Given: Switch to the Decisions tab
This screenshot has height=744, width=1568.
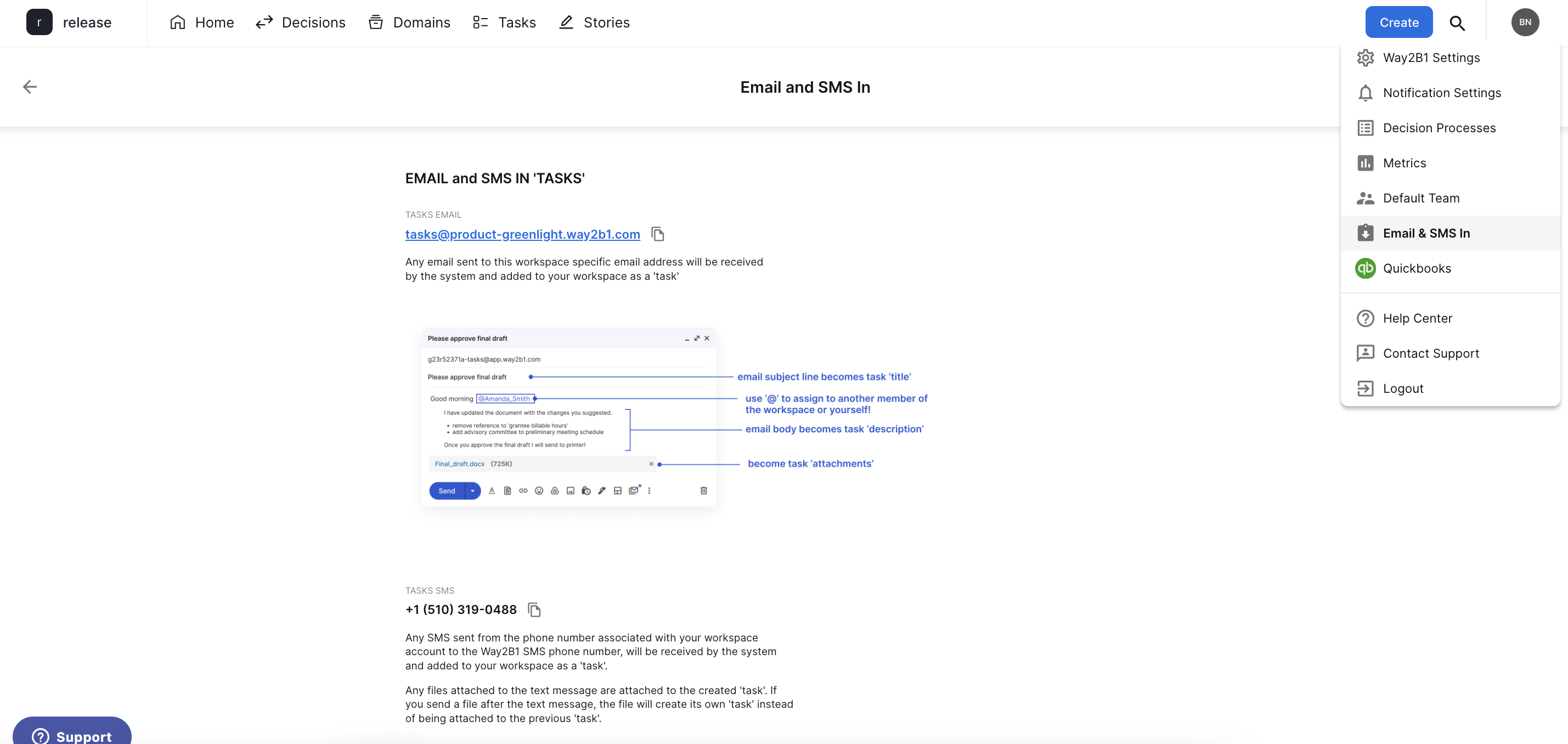Looking at the screenshot, I should tap(300, 22).
